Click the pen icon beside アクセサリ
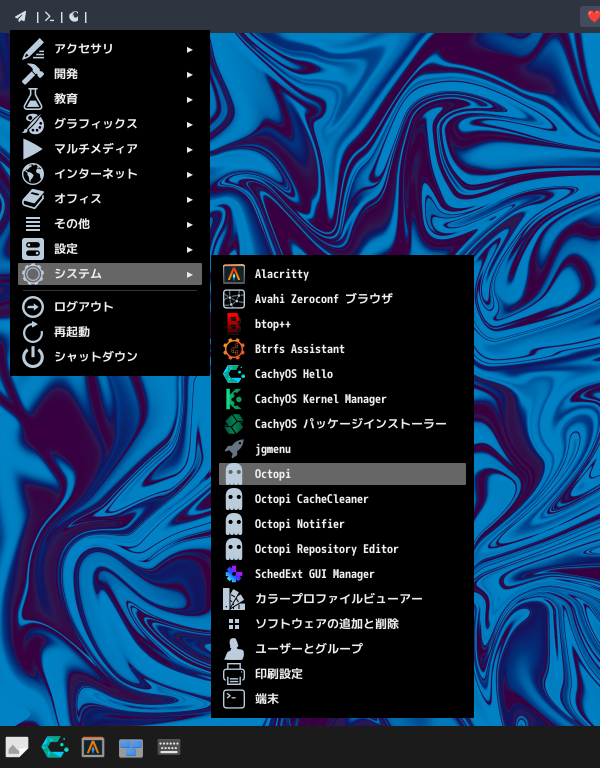 (x=33, y=49)
